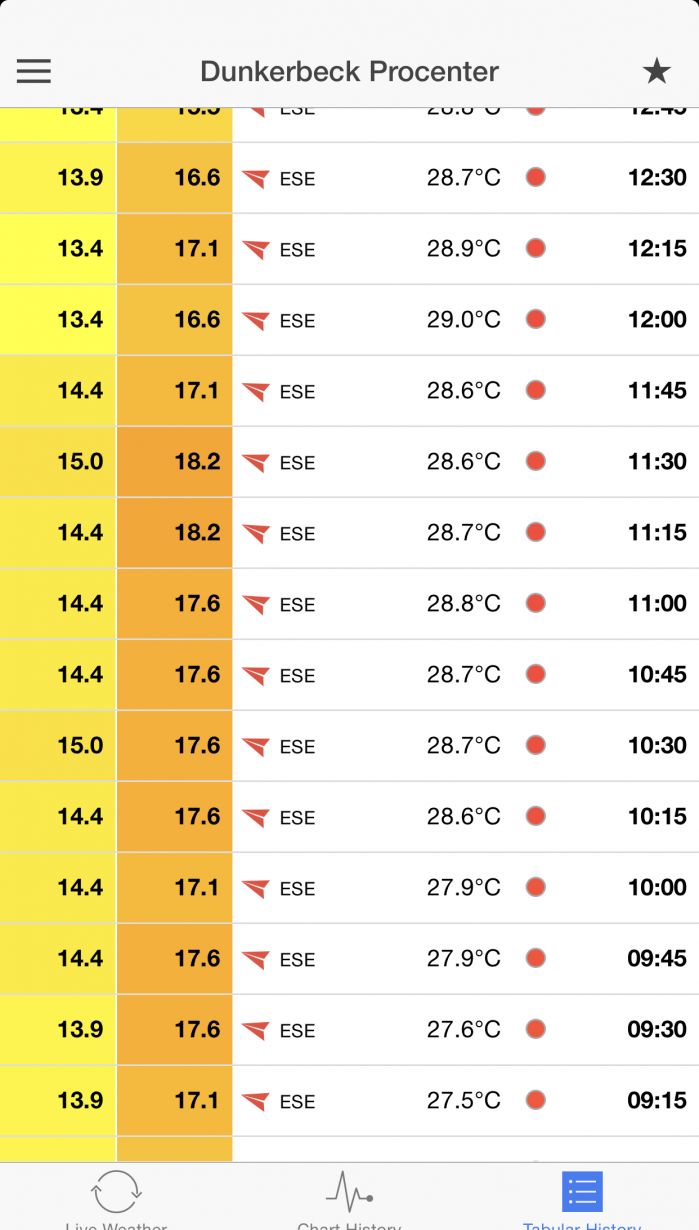Tap the red dot in the 09:45 row
Image resolution: width=699 pixels, height=1230 pixels.
pos(536,959)
